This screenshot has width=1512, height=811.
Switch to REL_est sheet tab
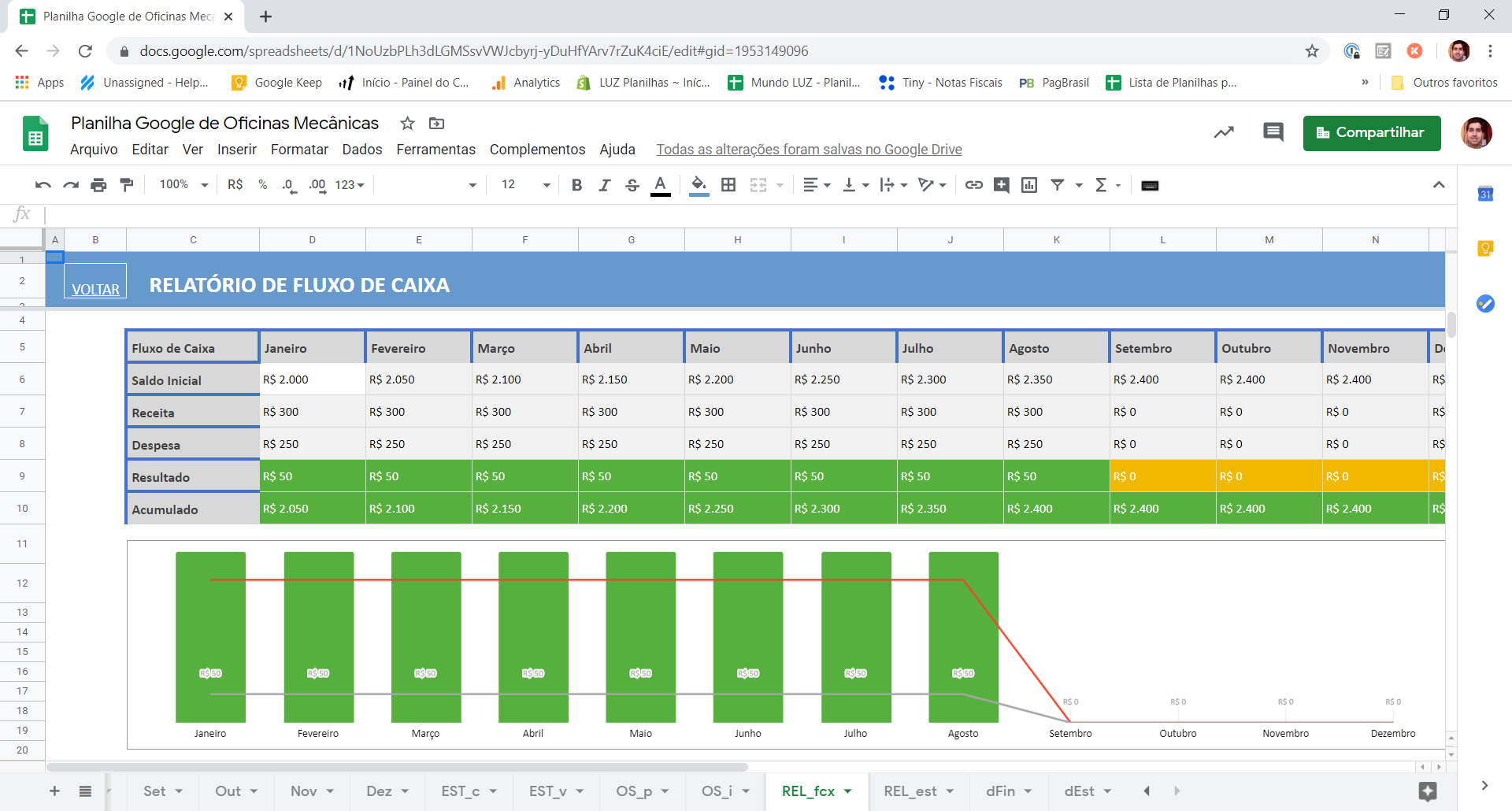coord(919,791)
